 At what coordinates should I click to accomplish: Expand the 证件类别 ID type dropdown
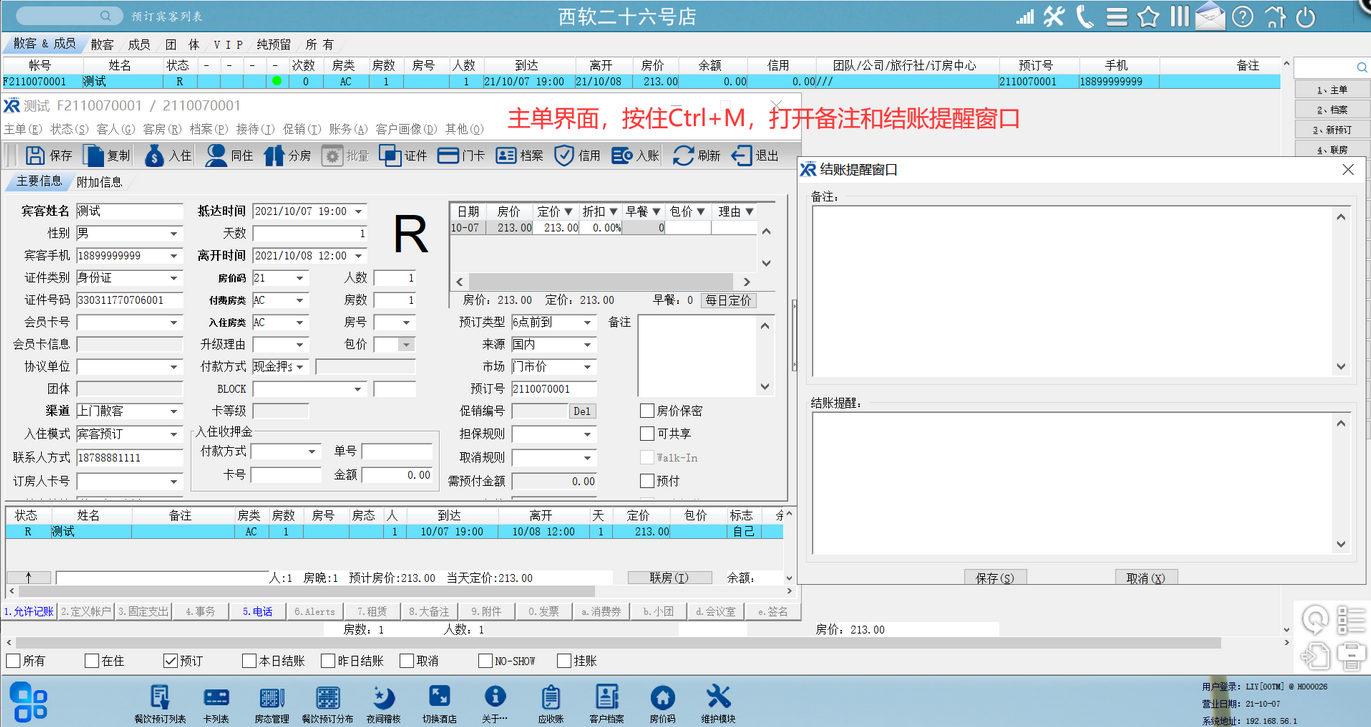174,278
